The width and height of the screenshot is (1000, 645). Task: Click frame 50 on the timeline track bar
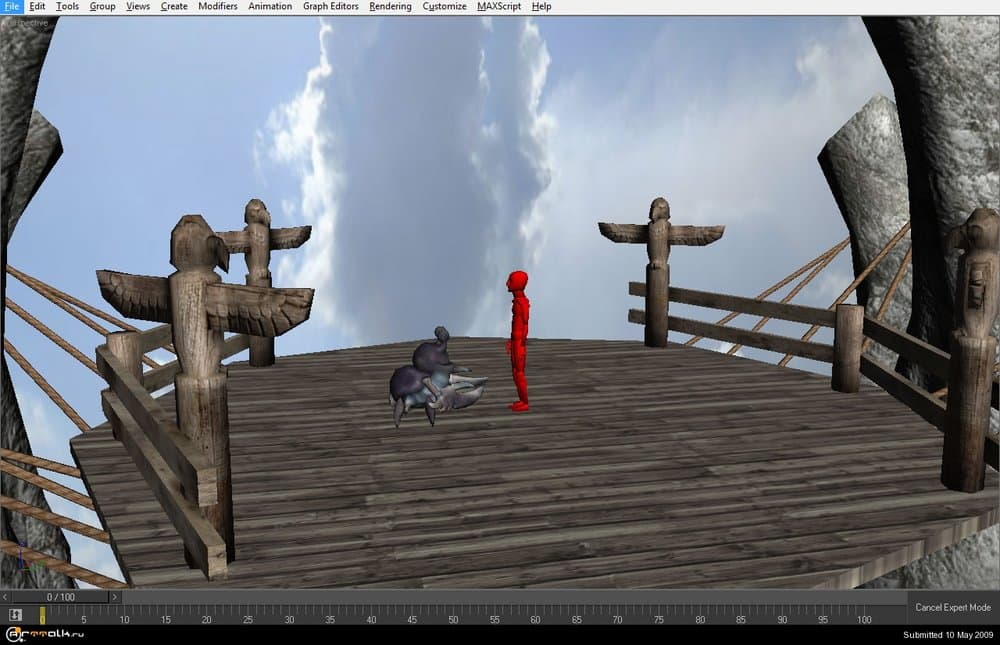(454, 610)
